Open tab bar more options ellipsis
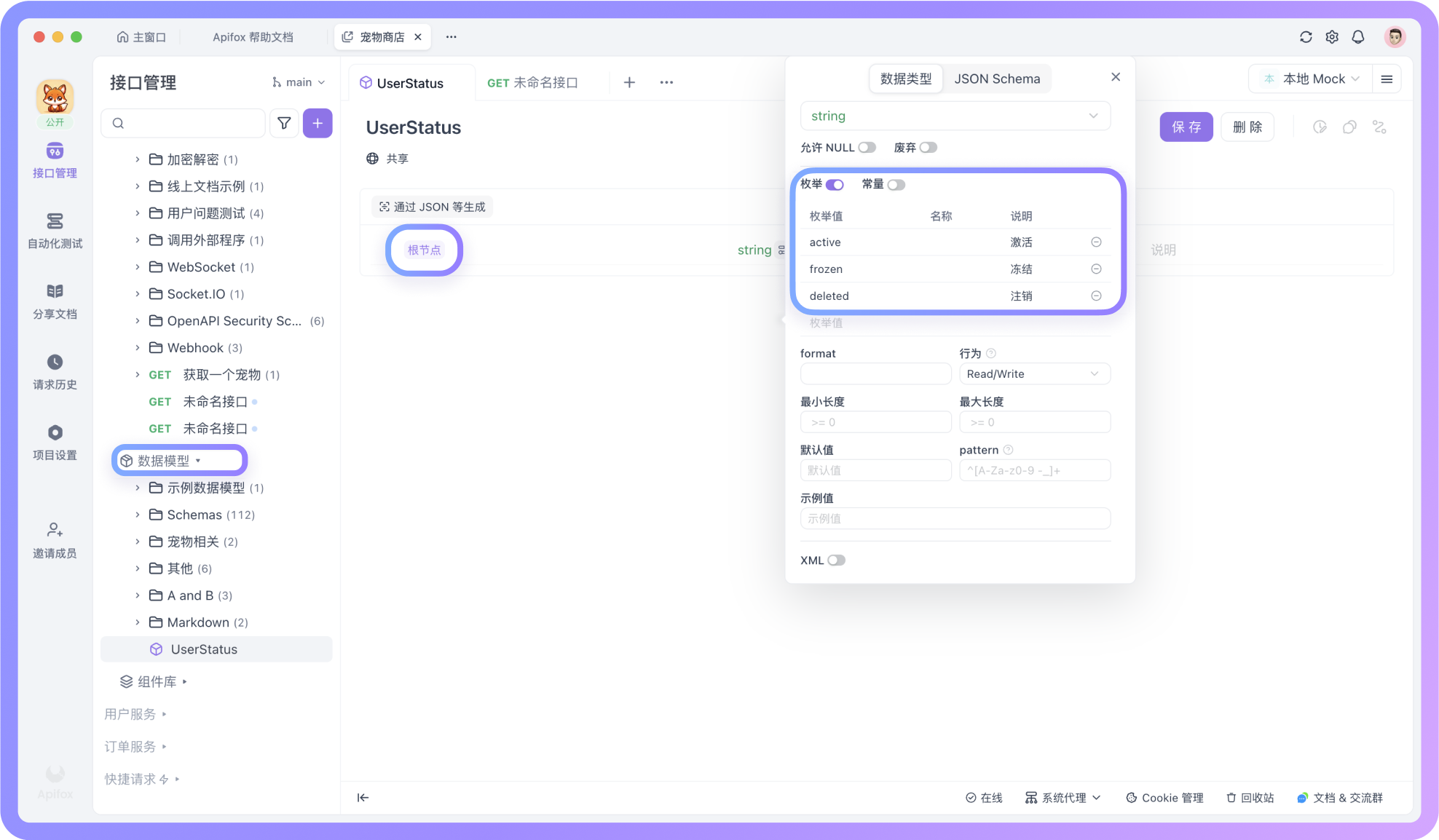Viewport: 1439px width, 840px height. (666, 82)
